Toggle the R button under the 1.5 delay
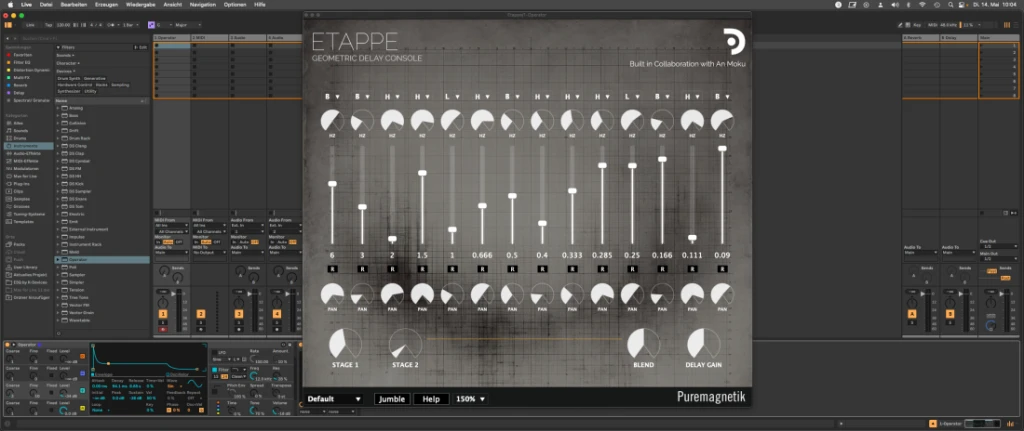Viewport: 1024px width, 431px height. click(x=422, y=268)
